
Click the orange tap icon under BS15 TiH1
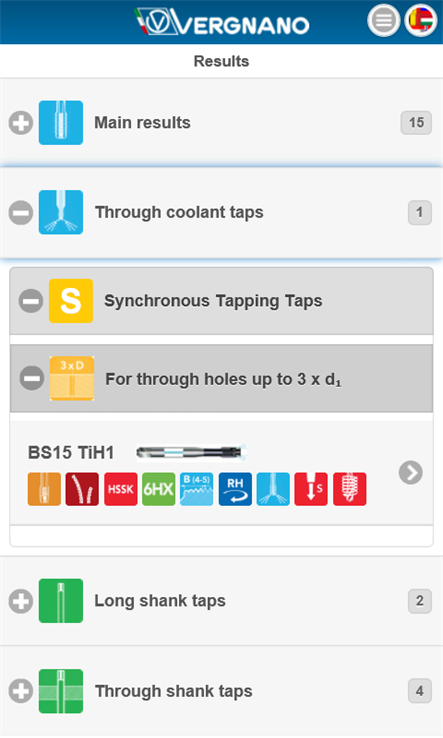44,489
